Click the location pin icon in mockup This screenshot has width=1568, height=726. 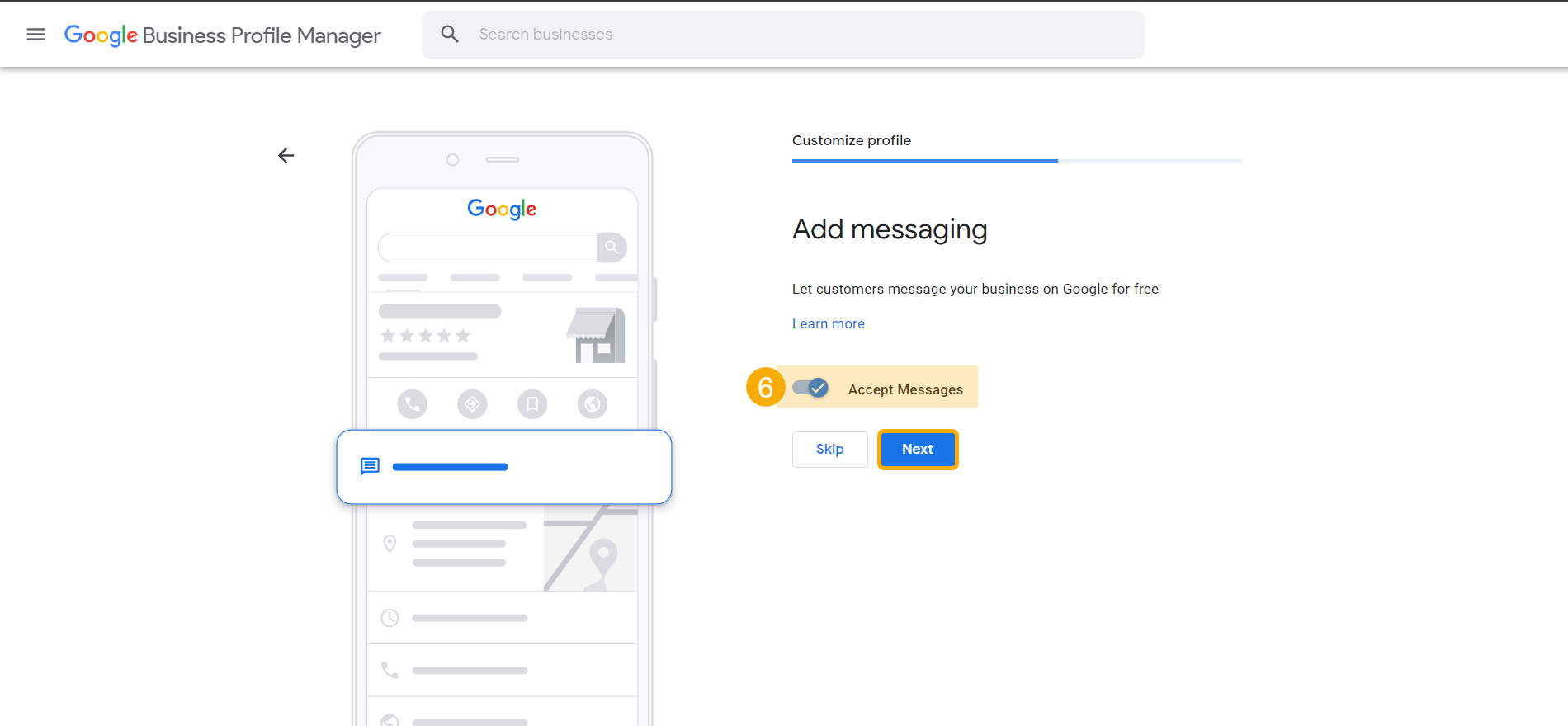tap(390, 544)
